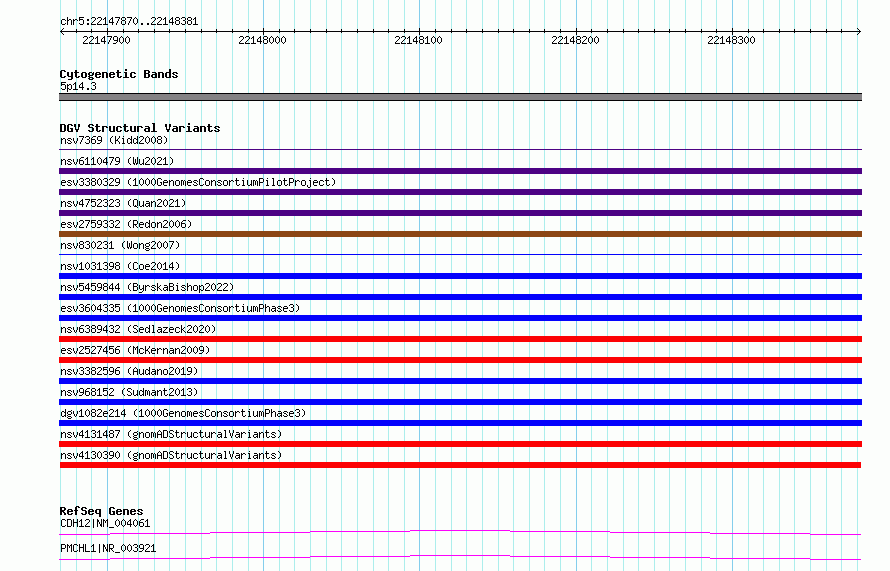This screenshot has width=890, height=571.
Task: Click the purple bar under nsv6110479
Action: coord(460,171)
